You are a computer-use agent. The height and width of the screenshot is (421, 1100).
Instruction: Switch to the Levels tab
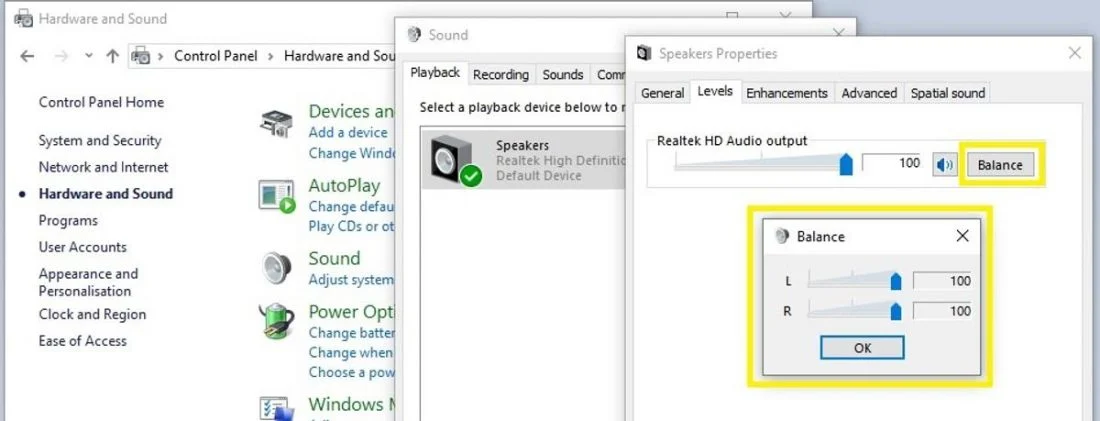[x=715, y=91]
